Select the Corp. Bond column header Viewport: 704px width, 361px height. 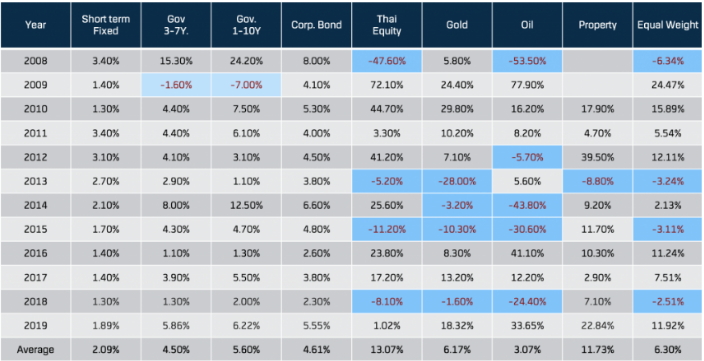click(x=317, y=25)
